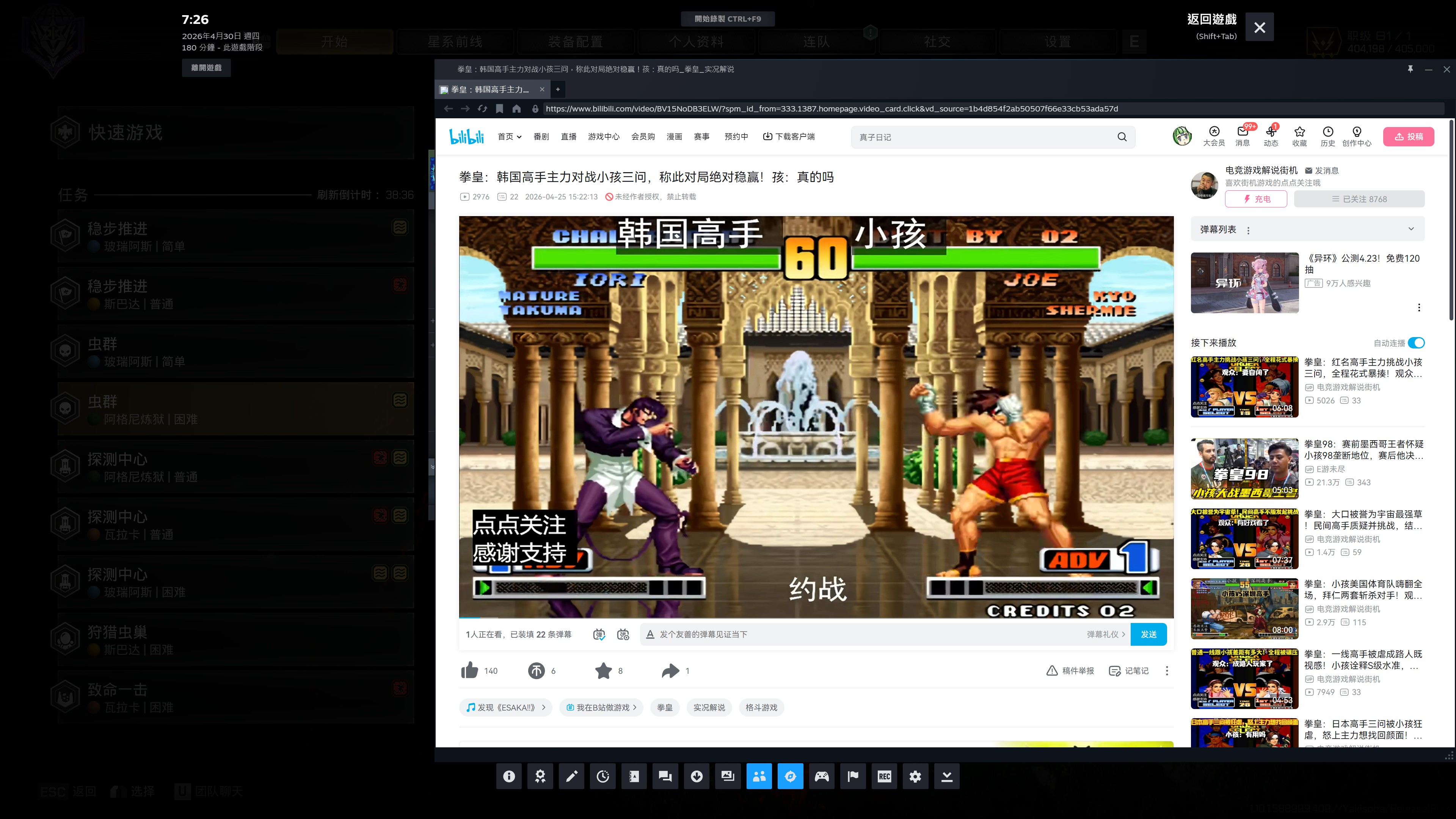This screenshot has height=819, width=1456.
Task: Click the bilibili search input field
Action: (984, 137)
